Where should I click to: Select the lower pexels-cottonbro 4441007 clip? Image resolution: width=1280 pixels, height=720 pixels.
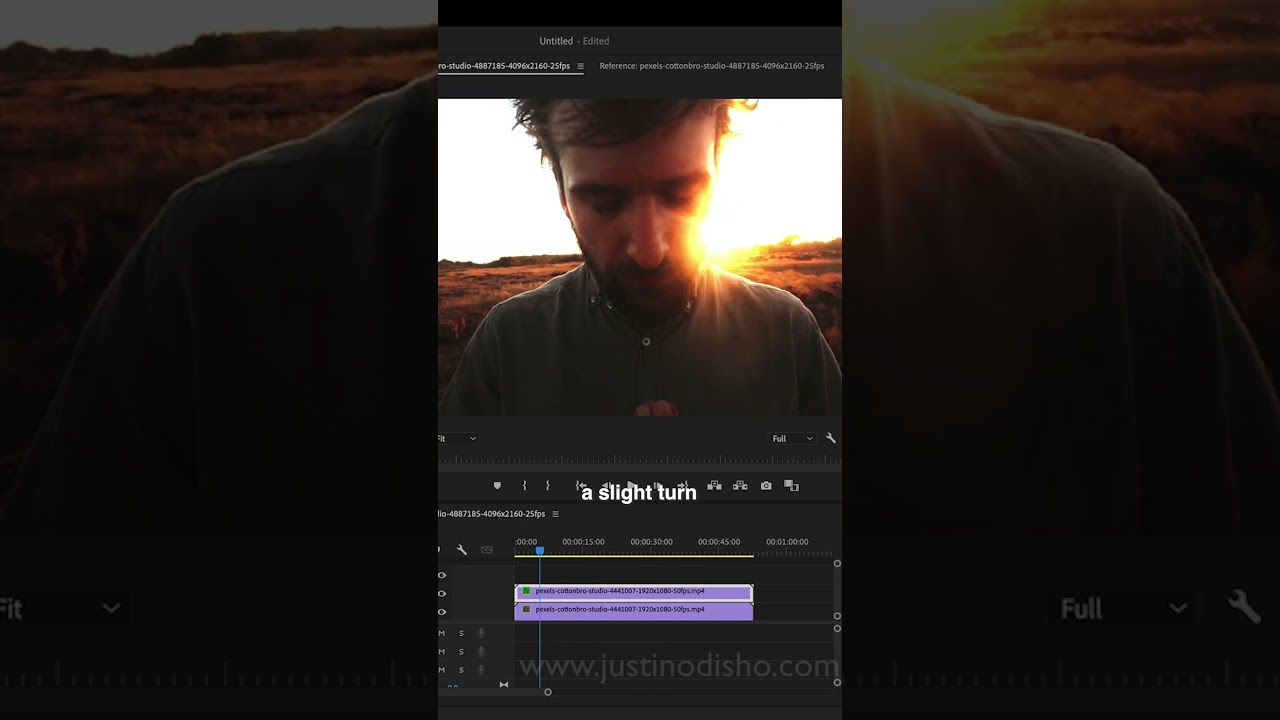pos(634,610)
